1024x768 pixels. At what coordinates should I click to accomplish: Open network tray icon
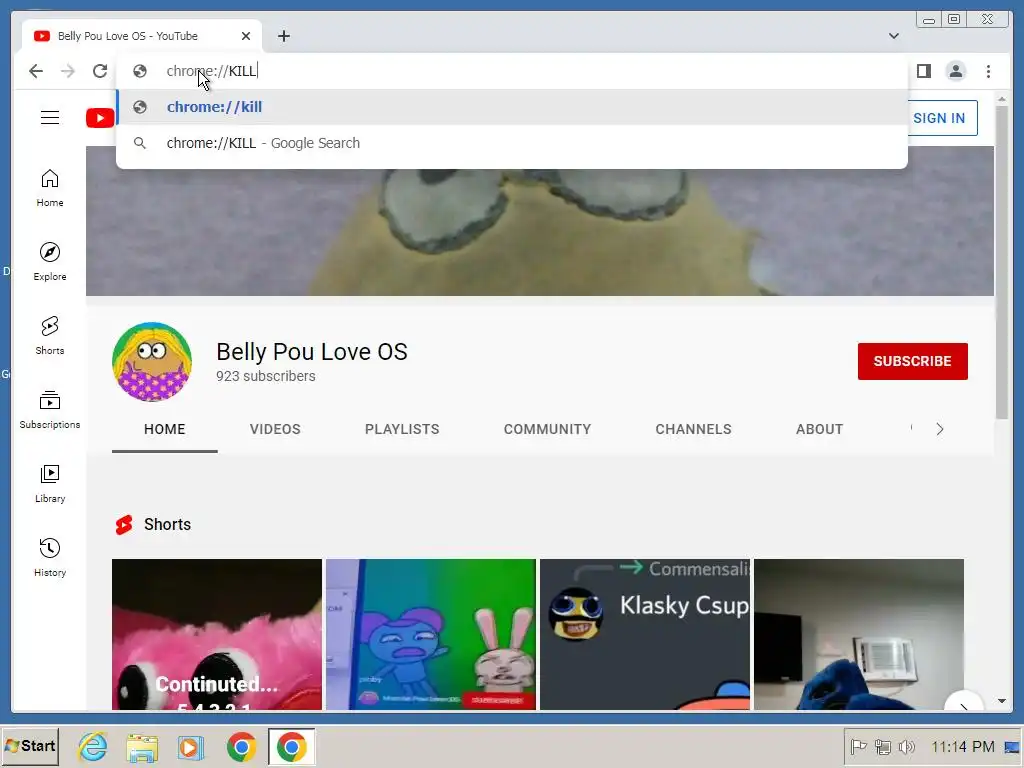pyautogui.click(x=883, y=746)
